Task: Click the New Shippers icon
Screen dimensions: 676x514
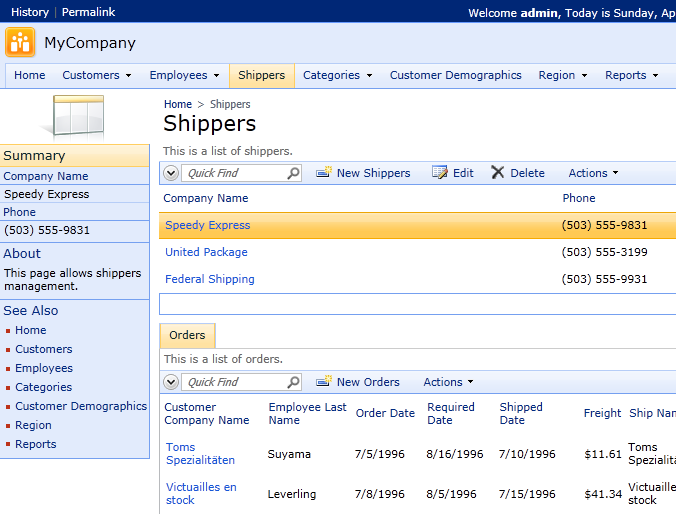Action: (324, 172)
